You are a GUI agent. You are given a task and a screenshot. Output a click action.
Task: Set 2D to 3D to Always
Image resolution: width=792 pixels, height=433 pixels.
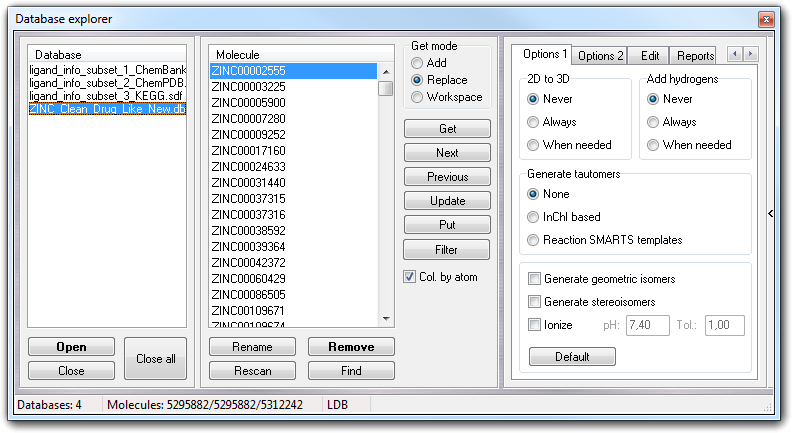pyautogui.click(x=535, y=122)
